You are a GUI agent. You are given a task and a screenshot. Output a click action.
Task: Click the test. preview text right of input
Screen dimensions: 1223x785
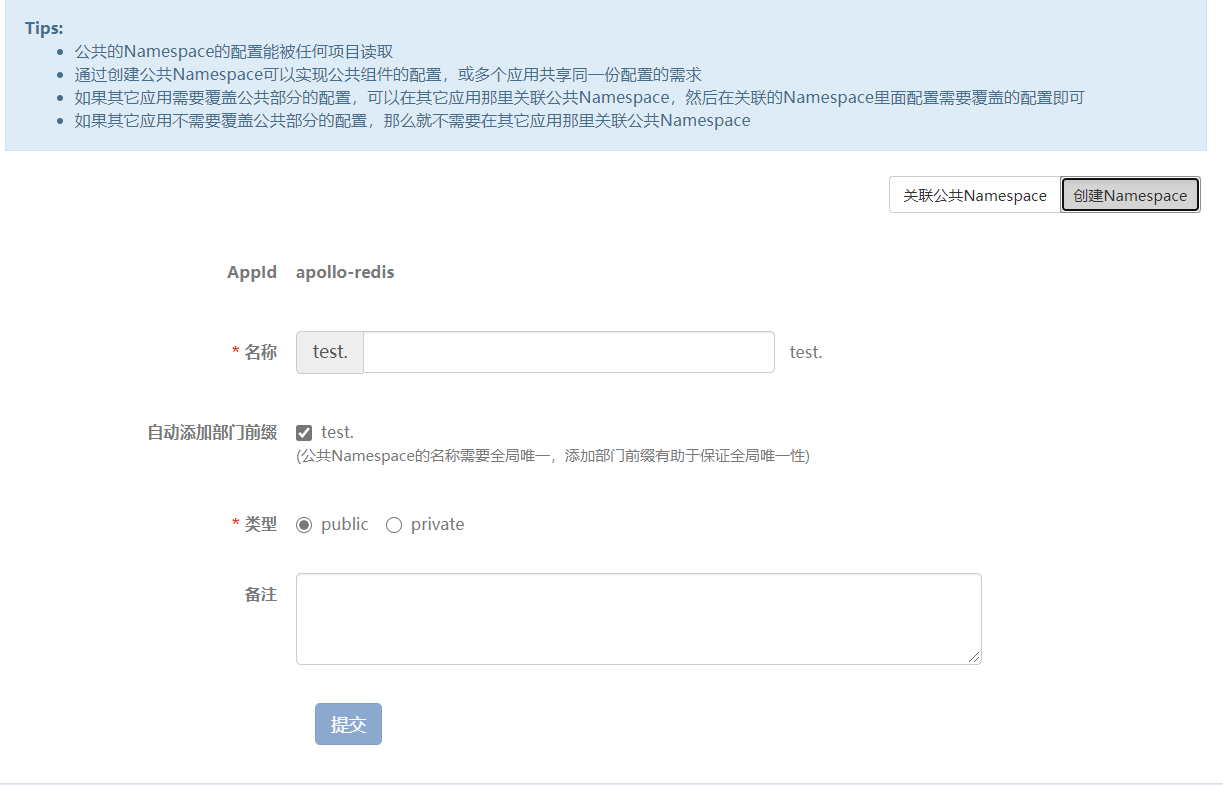click(x=806, y=352)
